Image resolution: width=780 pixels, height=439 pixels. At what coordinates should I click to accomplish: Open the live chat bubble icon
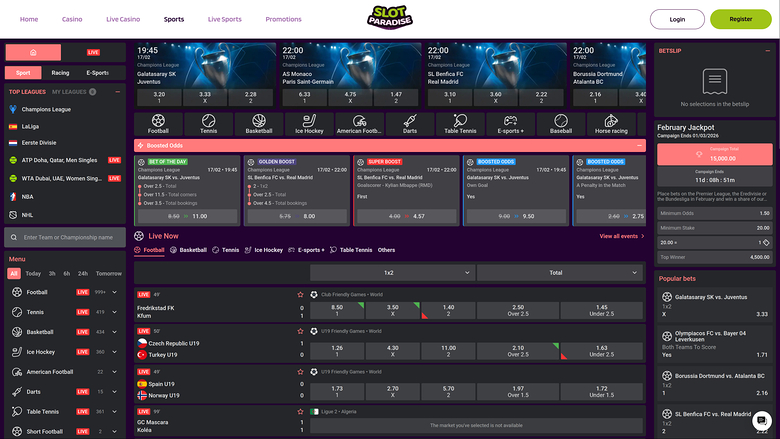click(762, 421)
